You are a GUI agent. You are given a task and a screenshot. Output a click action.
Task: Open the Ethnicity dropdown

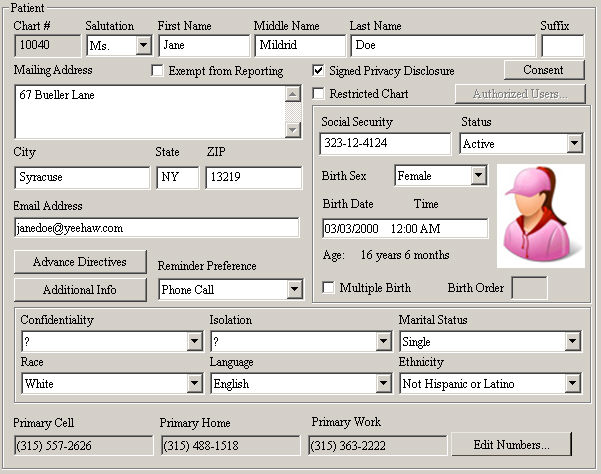pos(573,384)
